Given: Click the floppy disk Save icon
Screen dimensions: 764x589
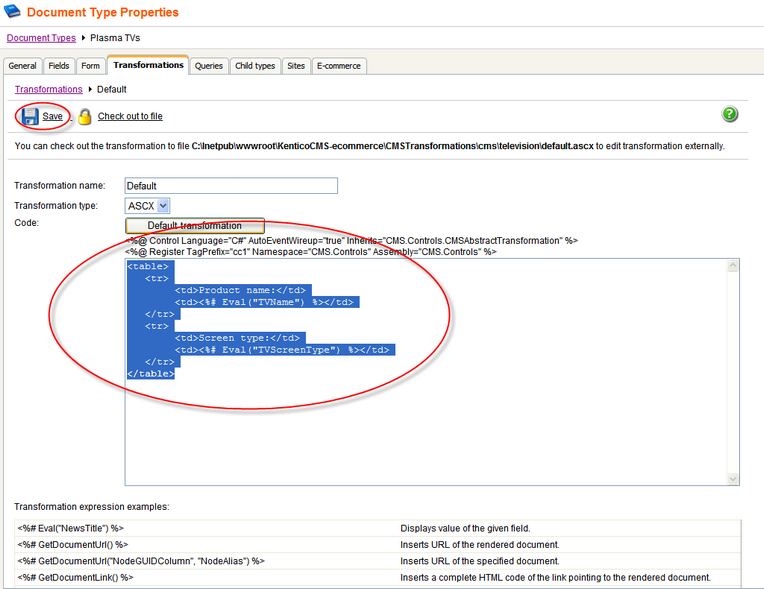Looking at the screenshot, I should pos(30,116).
